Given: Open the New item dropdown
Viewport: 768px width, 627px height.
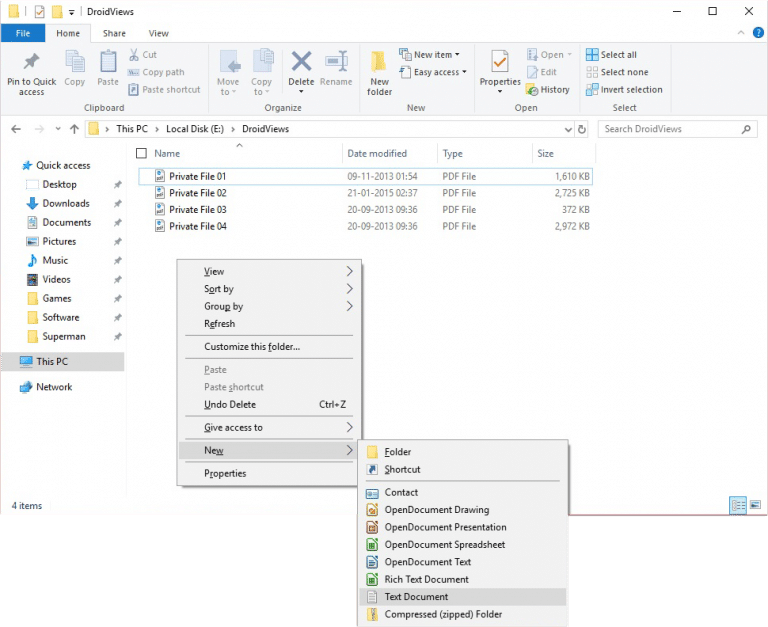Looking at the screenshot, I should tap(430, 54).
